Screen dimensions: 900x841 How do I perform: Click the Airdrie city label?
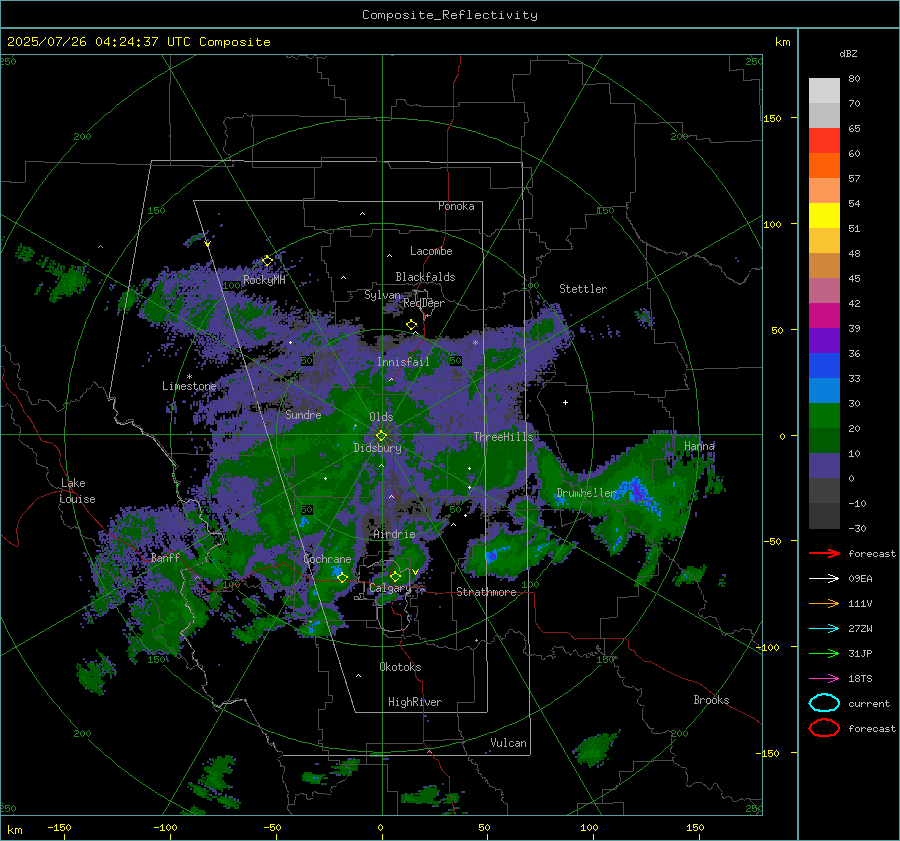click(x=394, y=534)
